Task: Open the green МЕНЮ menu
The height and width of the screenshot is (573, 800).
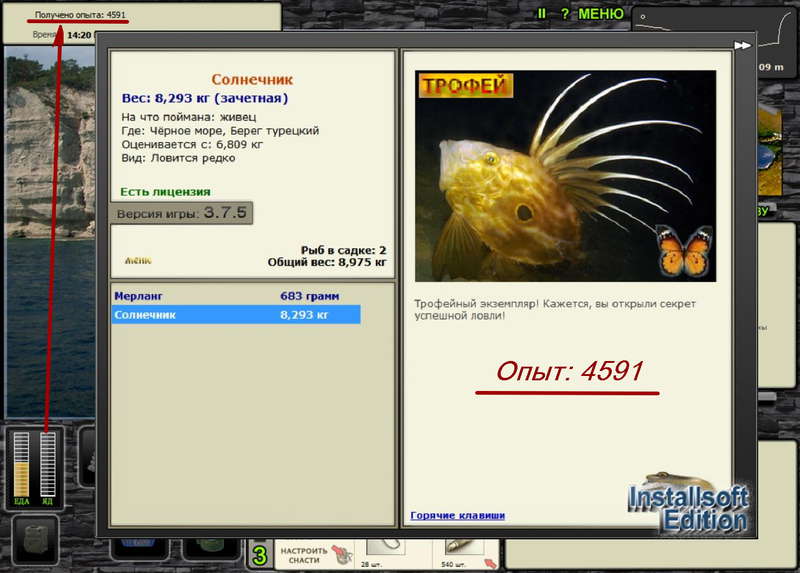Action: coord(601,14)
